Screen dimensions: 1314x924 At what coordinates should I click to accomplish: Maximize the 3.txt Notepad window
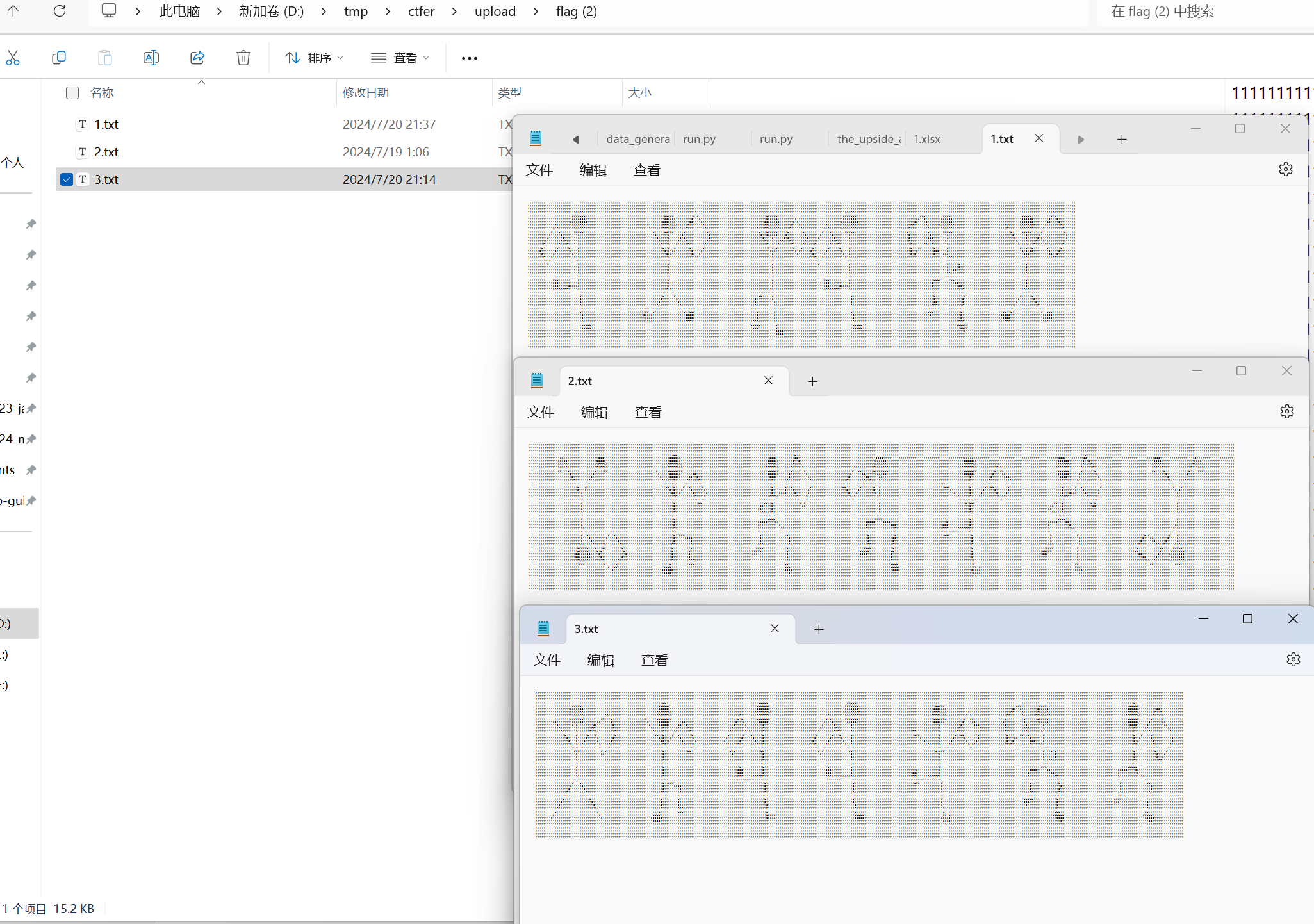coord(1247,618)
